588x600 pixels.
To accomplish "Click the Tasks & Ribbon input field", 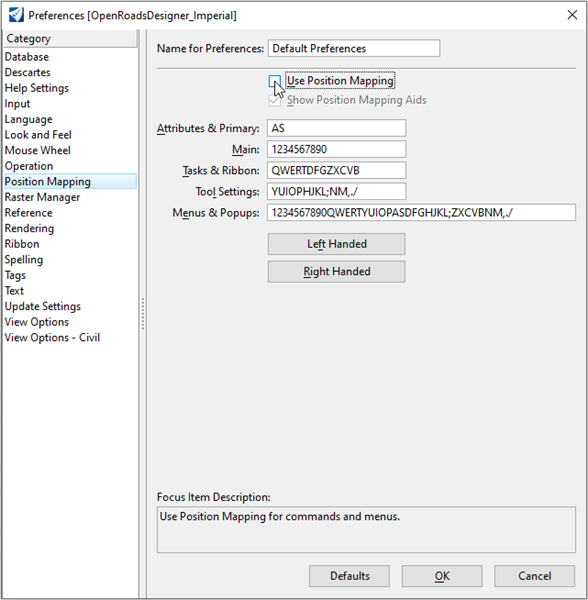I will click(x=337, y=170).
